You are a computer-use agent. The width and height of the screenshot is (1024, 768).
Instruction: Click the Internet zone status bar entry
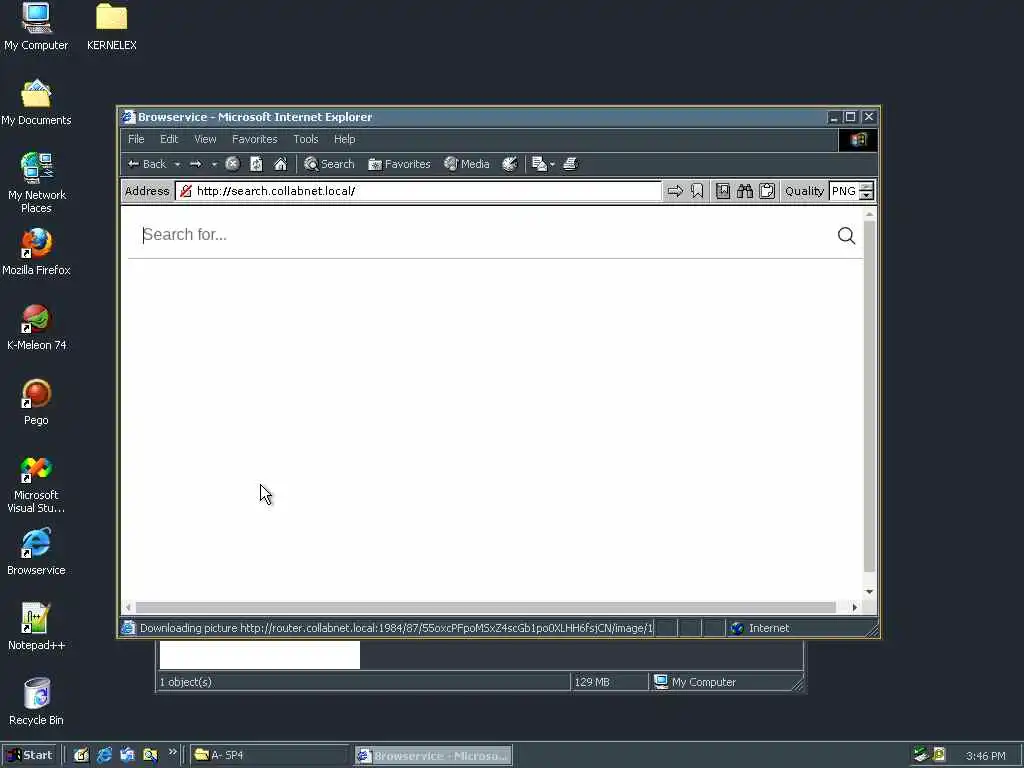pyautogui.click(x=761, y=628)
